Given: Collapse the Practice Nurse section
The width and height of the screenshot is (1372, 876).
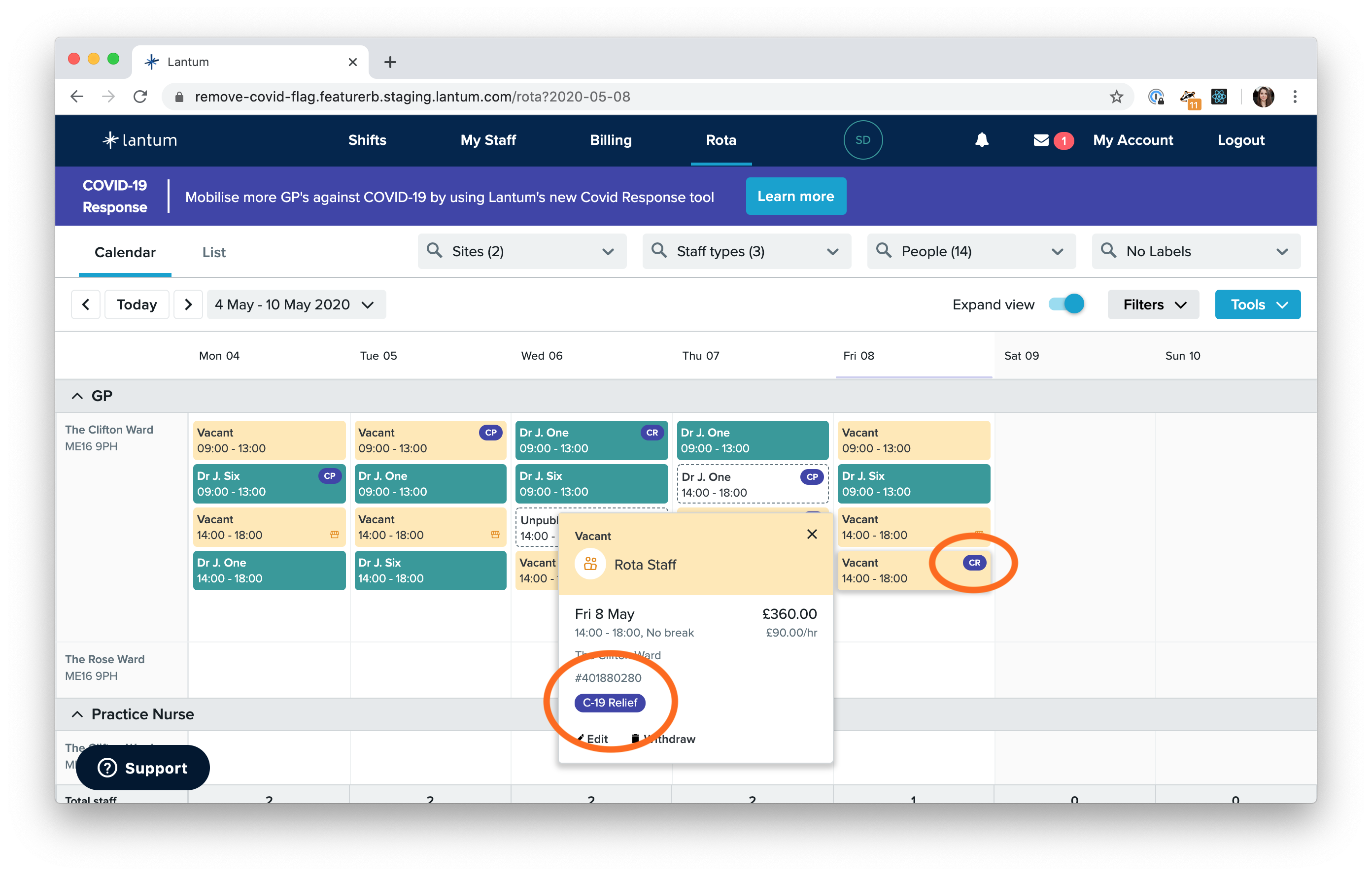Looking at the screenshot, I should tap(77, 714).
